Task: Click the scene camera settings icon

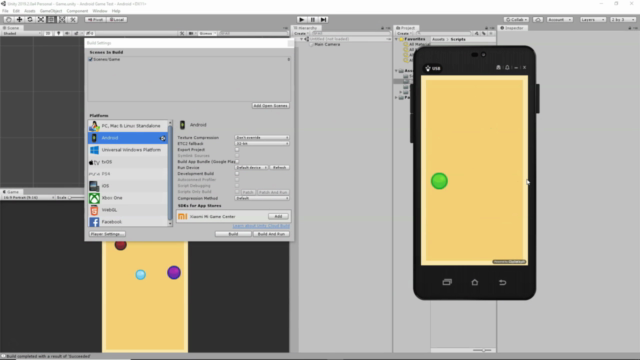Action: [191, 33]
